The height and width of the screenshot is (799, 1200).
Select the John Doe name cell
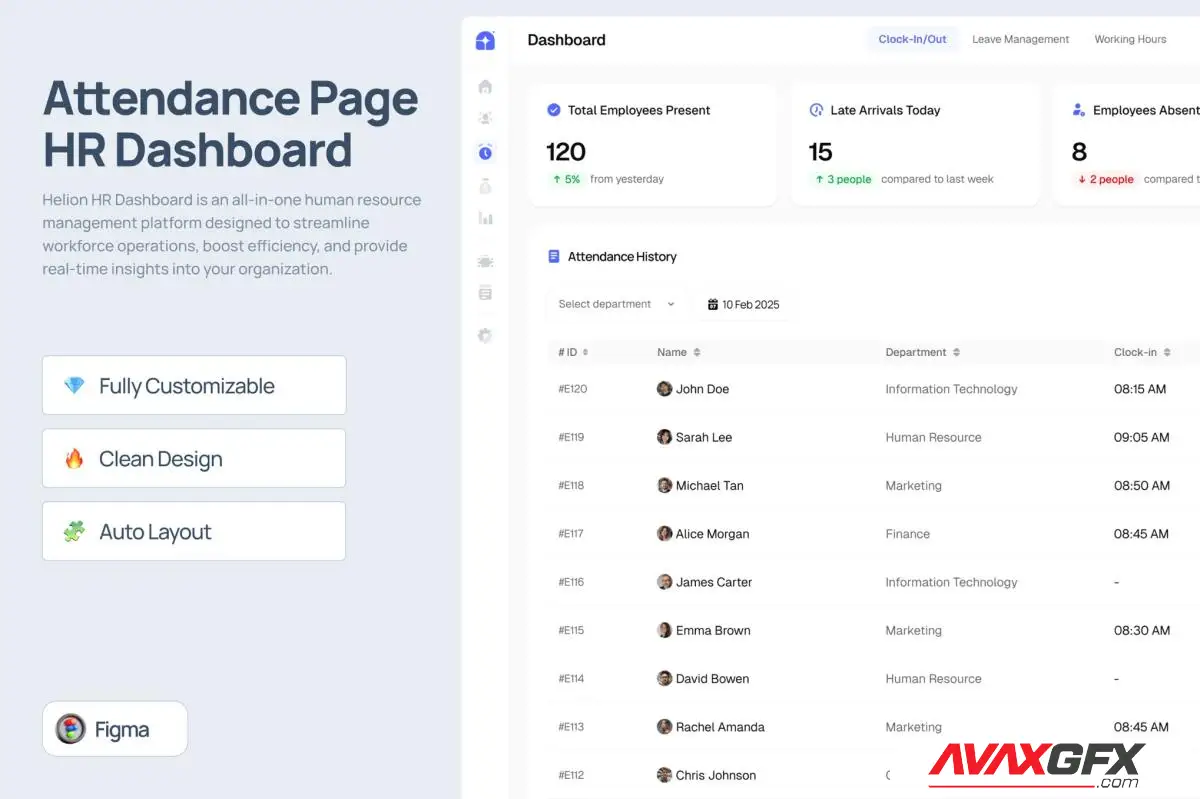(x=693, y=389)
